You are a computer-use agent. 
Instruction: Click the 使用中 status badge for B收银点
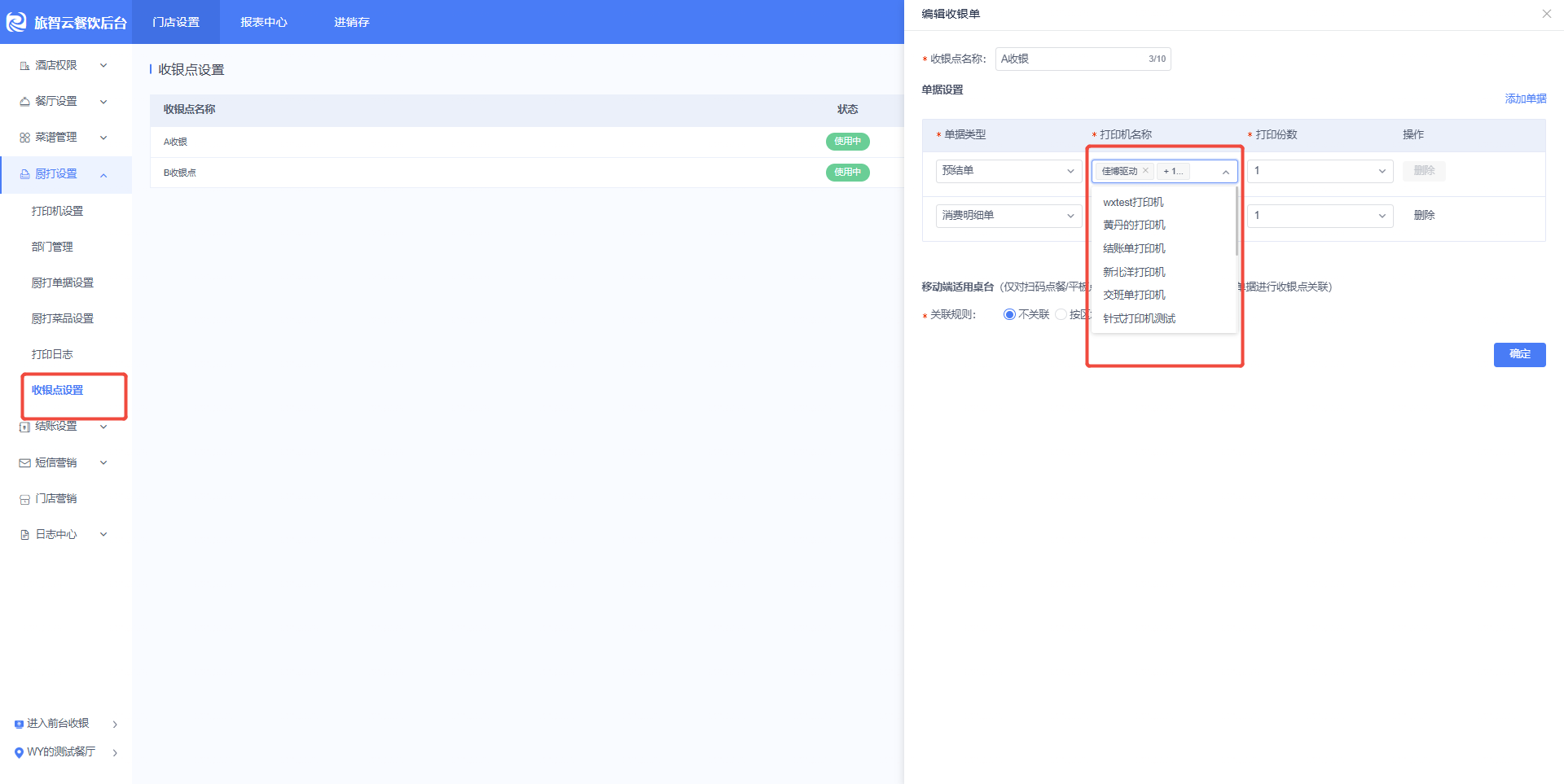click(x=847, y=173)
